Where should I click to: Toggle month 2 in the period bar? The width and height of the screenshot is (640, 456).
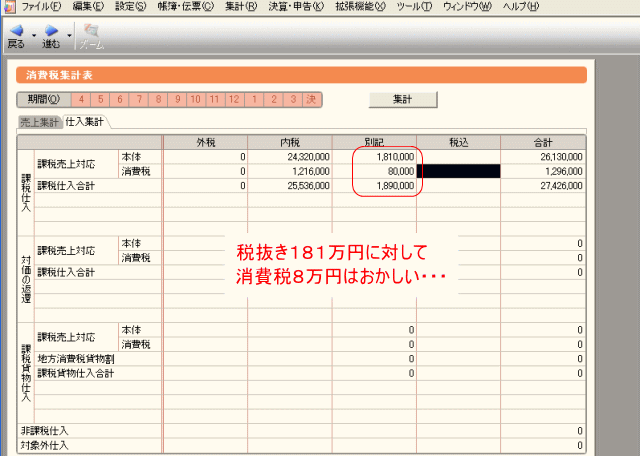pyautogui.click(x=274, y=100)
